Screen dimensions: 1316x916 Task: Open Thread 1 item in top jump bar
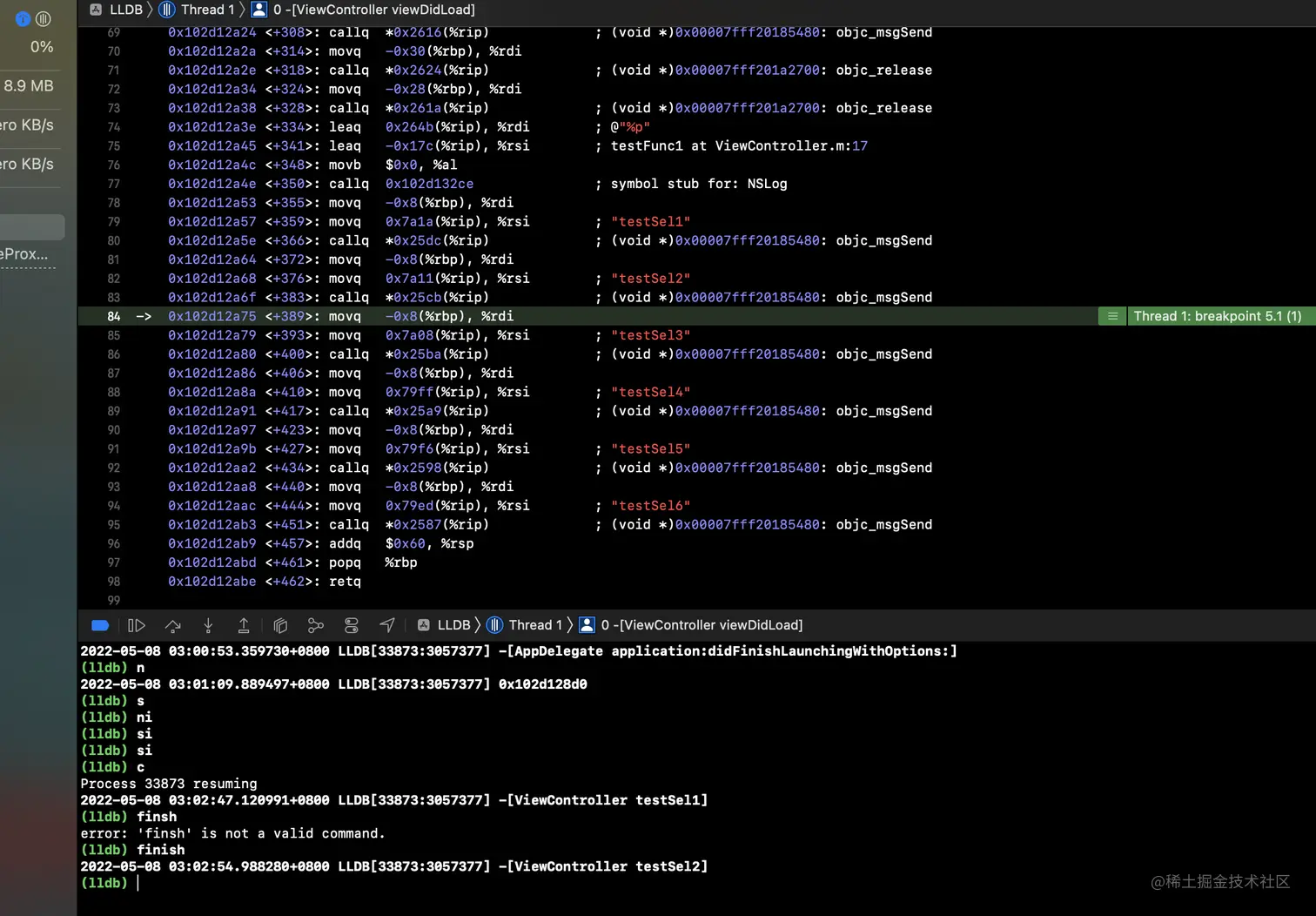click(198, 10)
